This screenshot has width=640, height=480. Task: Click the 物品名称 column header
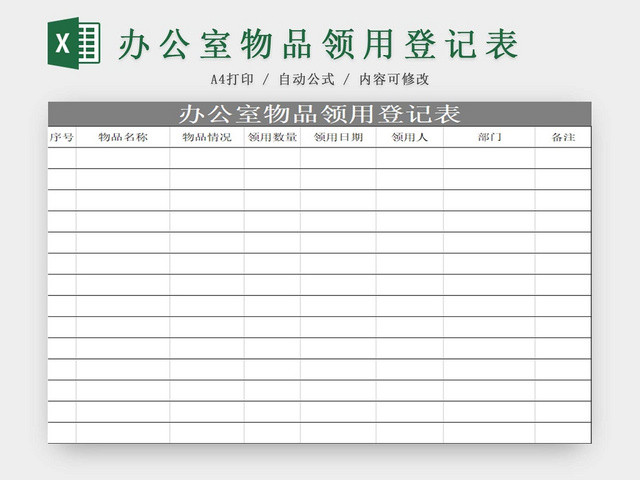pos(123,137)
